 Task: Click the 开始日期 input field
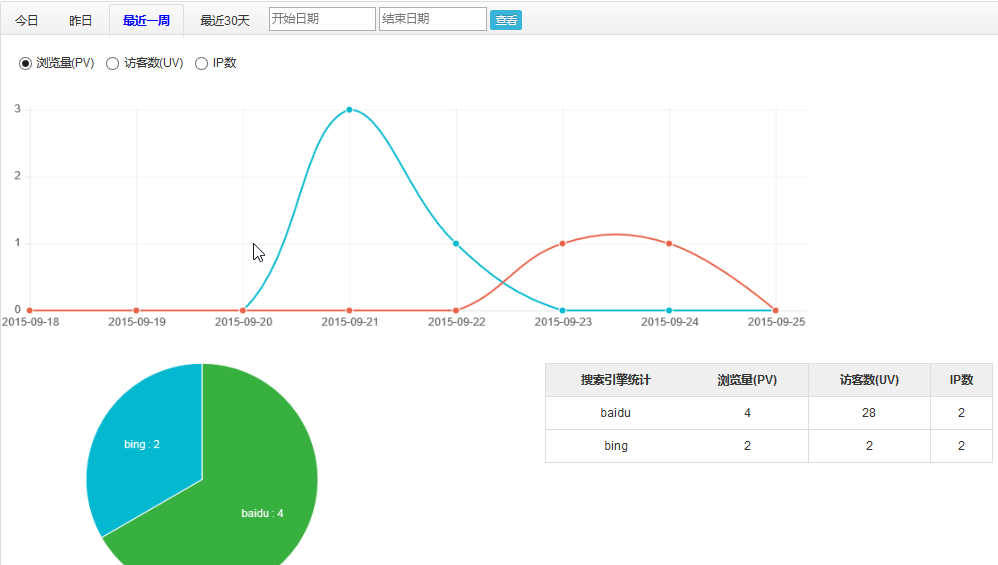322,19
